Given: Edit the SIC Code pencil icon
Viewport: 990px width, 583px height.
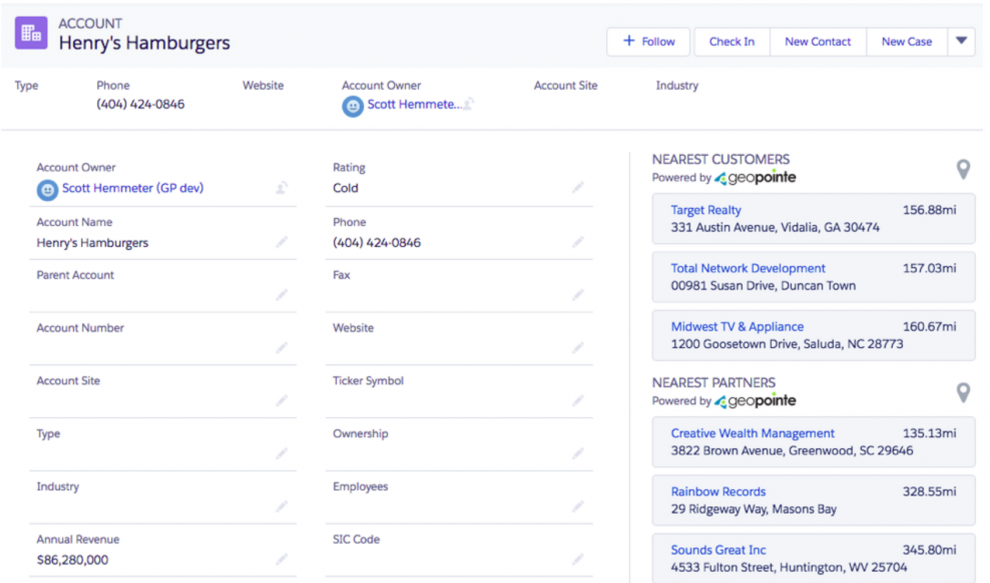Looking at the screenshot, I should pos(578,559).
